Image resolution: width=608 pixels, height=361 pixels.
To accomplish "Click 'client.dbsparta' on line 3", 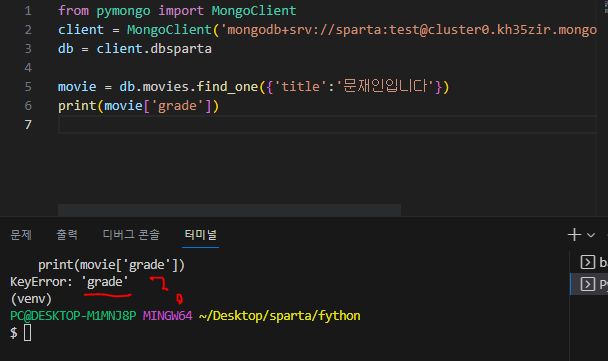I will 154,49.
